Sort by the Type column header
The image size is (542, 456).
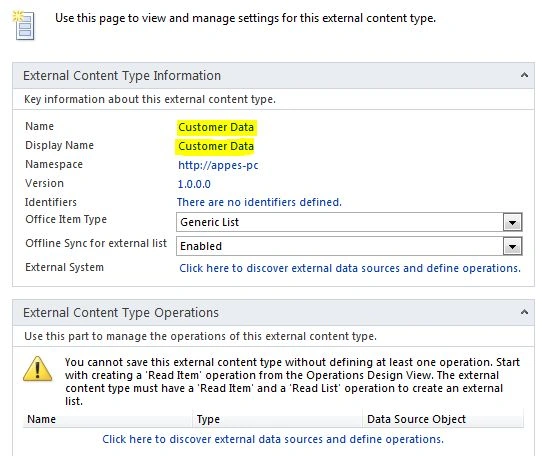(278, 419)
